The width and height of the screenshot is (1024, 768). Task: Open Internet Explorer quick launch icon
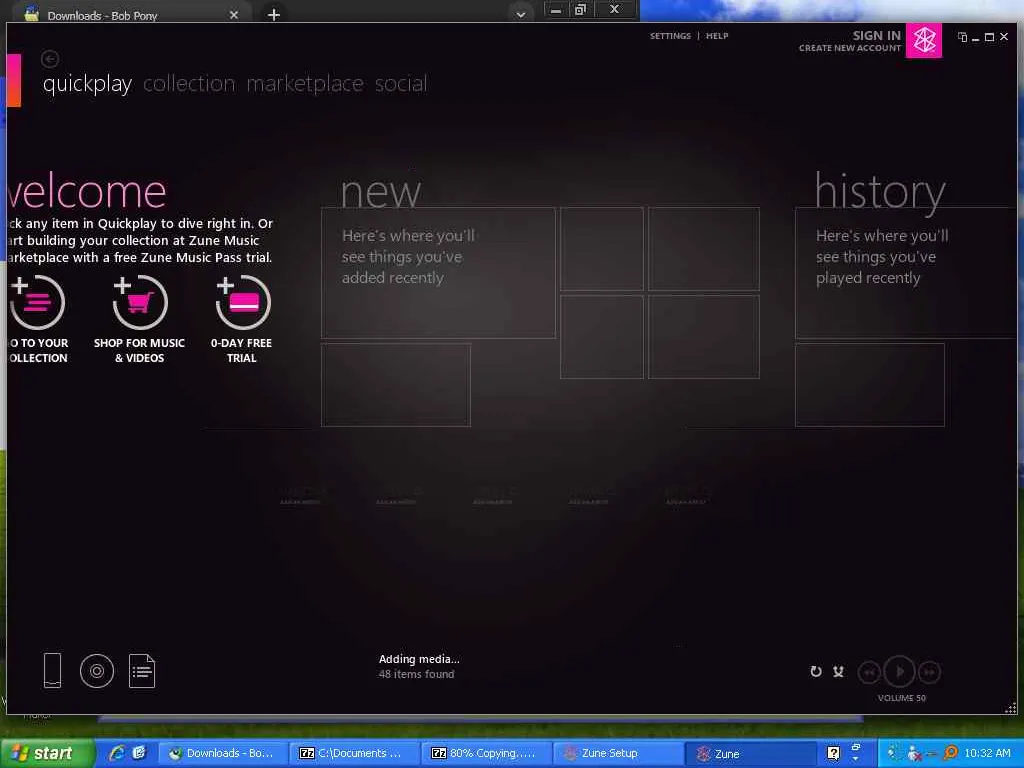coord(117,753)
